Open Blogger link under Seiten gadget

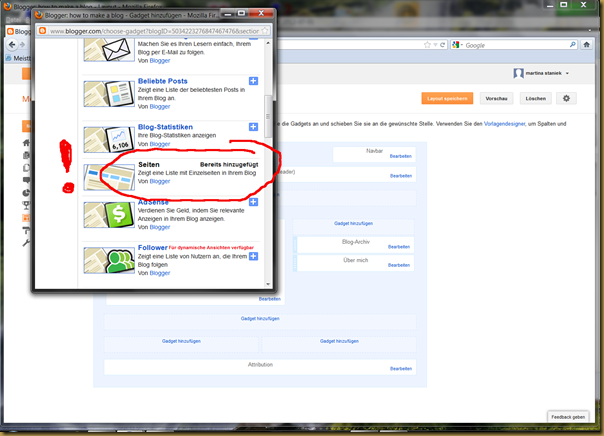(x=159, y=181)
